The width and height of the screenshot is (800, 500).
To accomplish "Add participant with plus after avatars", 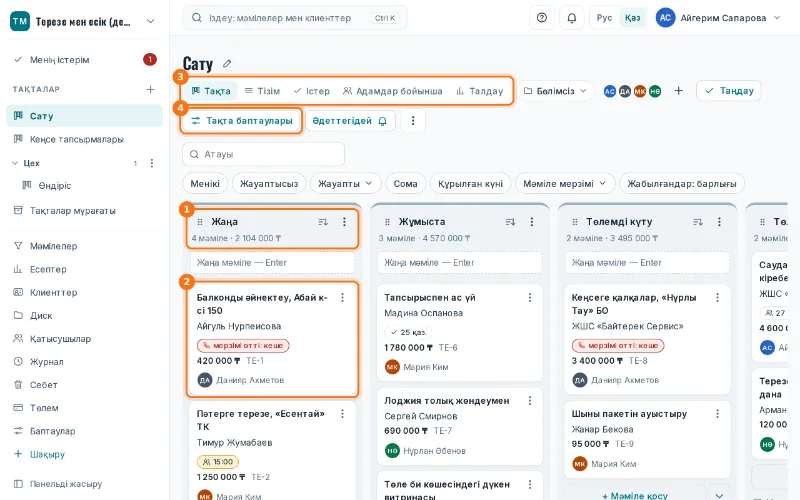I will pos(678,91).
